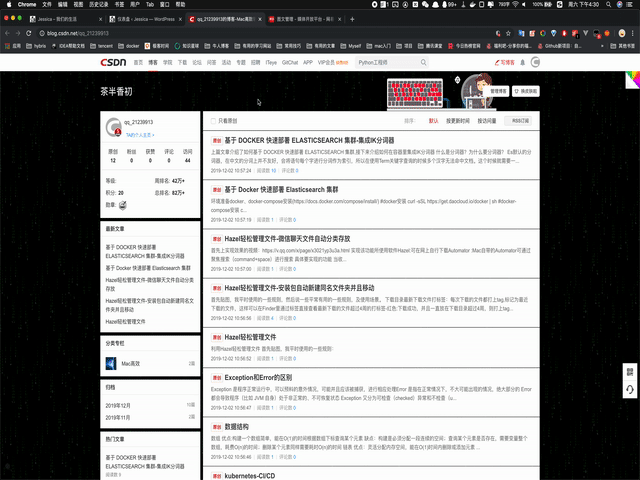The width and height of the screenshot is (640, 480).
Task: Click the RSS订阅 button
Action: point(519,120)
